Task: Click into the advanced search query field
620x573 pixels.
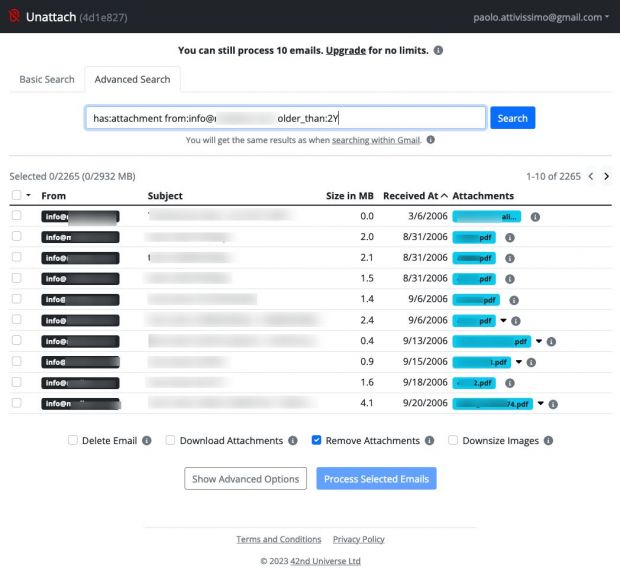Action: 285,118
